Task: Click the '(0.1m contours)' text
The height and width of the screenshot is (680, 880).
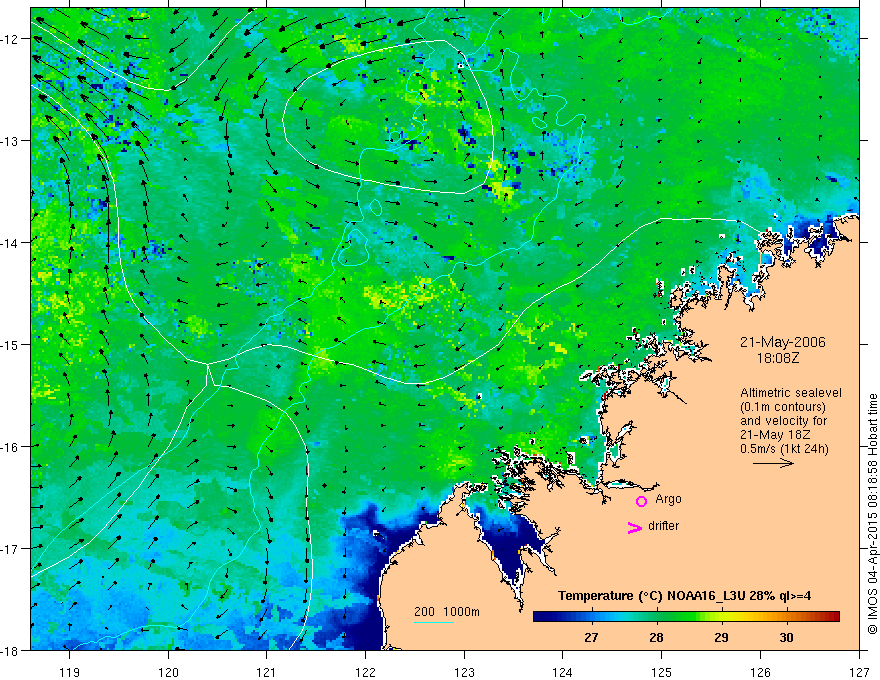Action: tap(783, 407)
